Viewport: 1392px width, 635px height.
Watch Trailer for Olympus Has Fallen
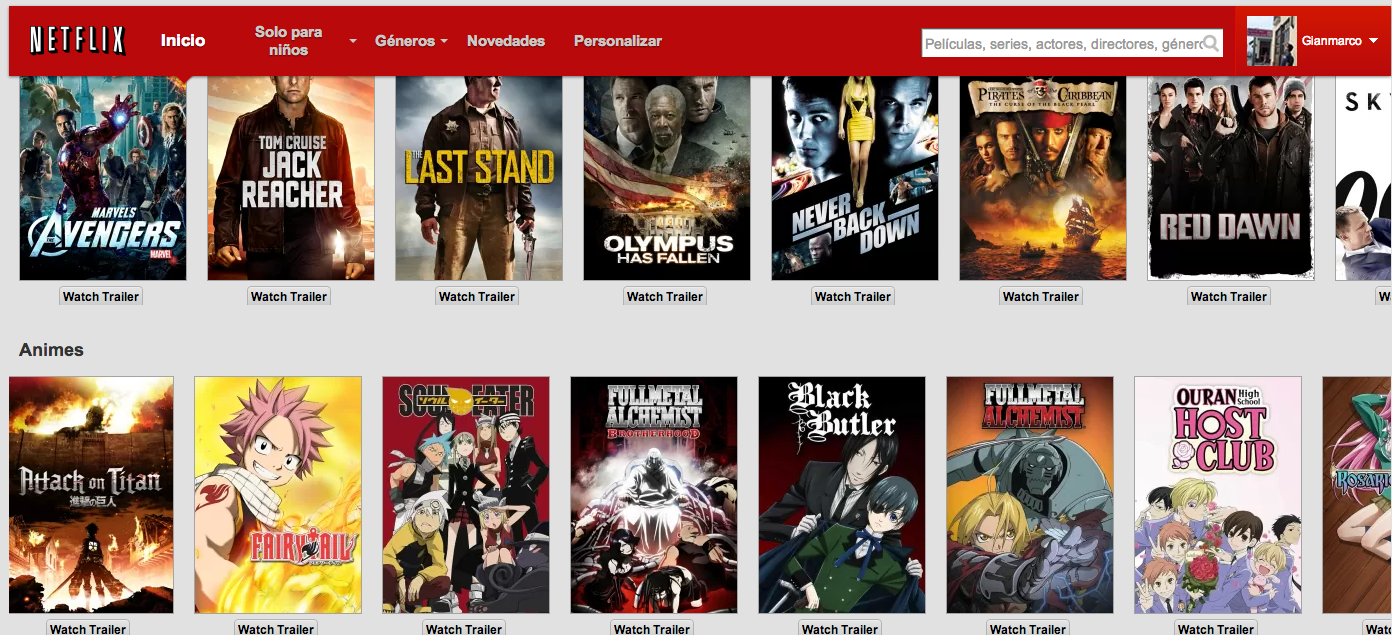(x=665, y=296)
